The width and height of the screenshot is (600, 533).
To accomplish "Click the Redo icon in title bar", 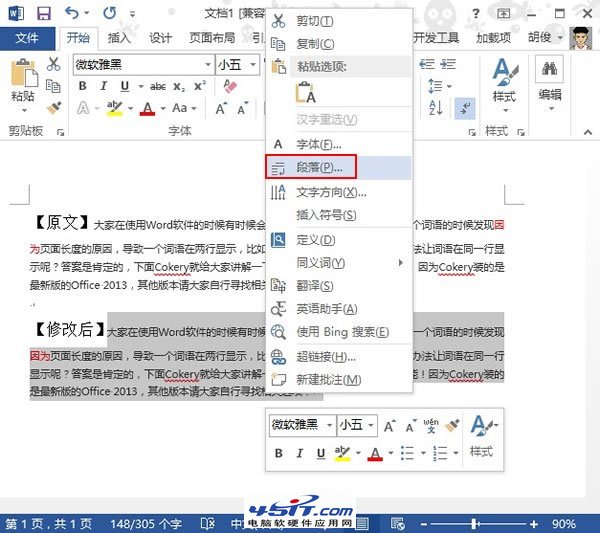I will 109,13.
